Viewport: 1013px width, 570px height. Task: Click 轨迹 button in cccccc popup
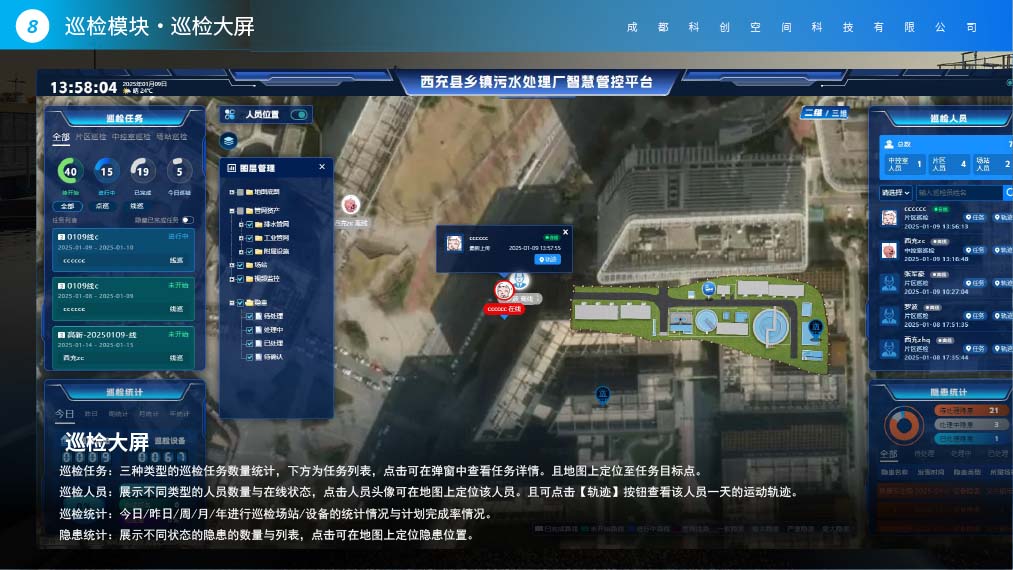point(548,260)
